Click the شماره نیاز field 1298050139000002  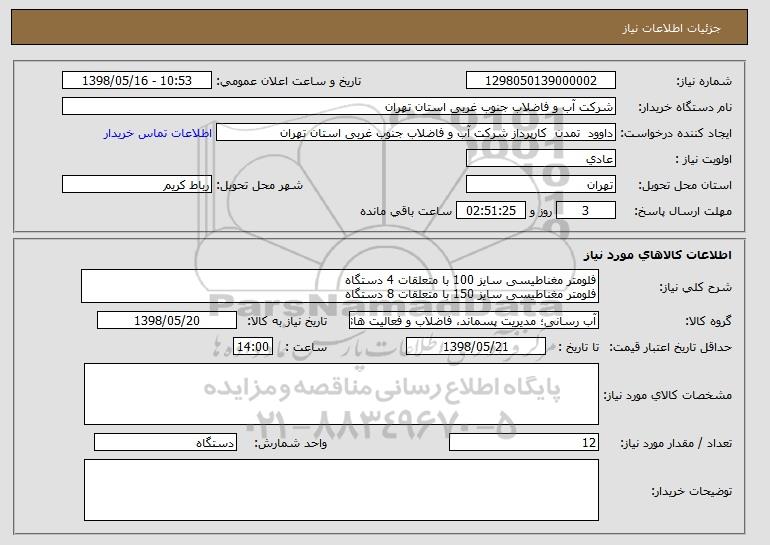(541, 81)
